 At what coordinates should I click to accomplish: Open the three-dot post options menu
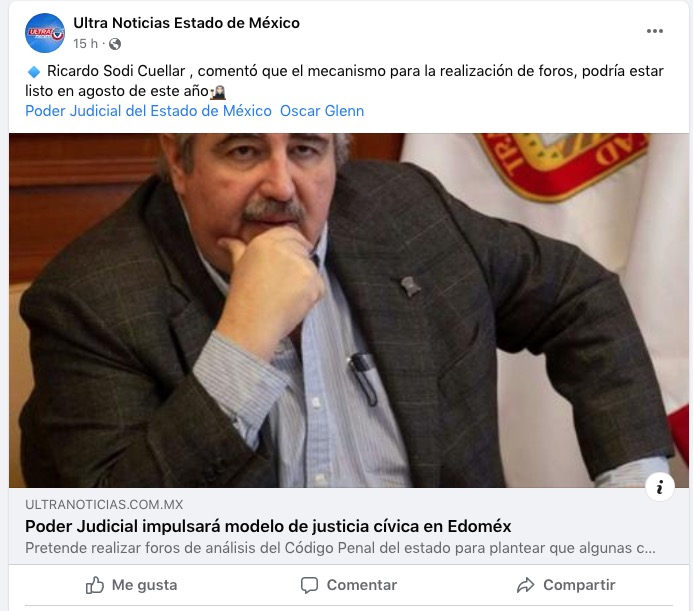coord(654,31)
